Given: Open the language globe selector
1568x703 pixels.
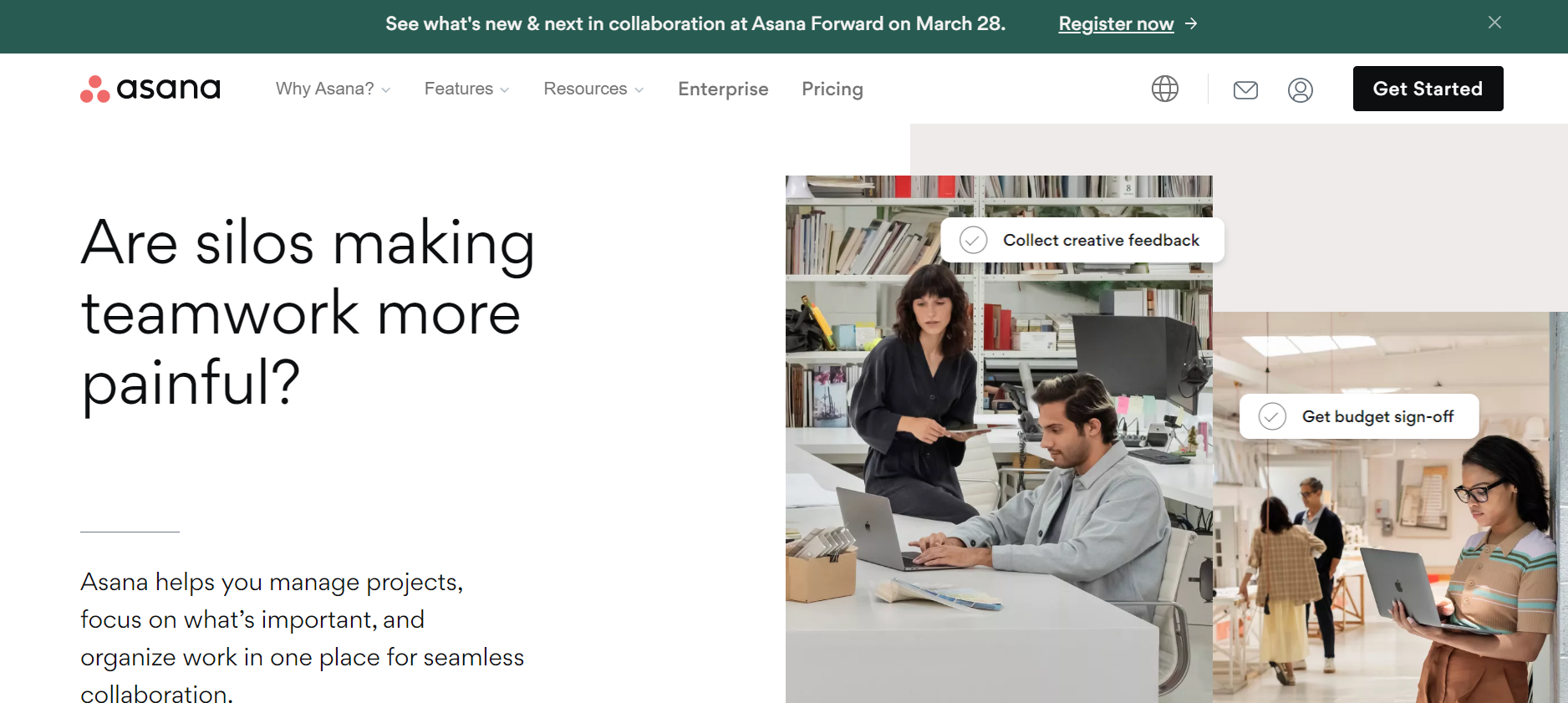Looking at the screenshot, I should [x=1165, y=89].
